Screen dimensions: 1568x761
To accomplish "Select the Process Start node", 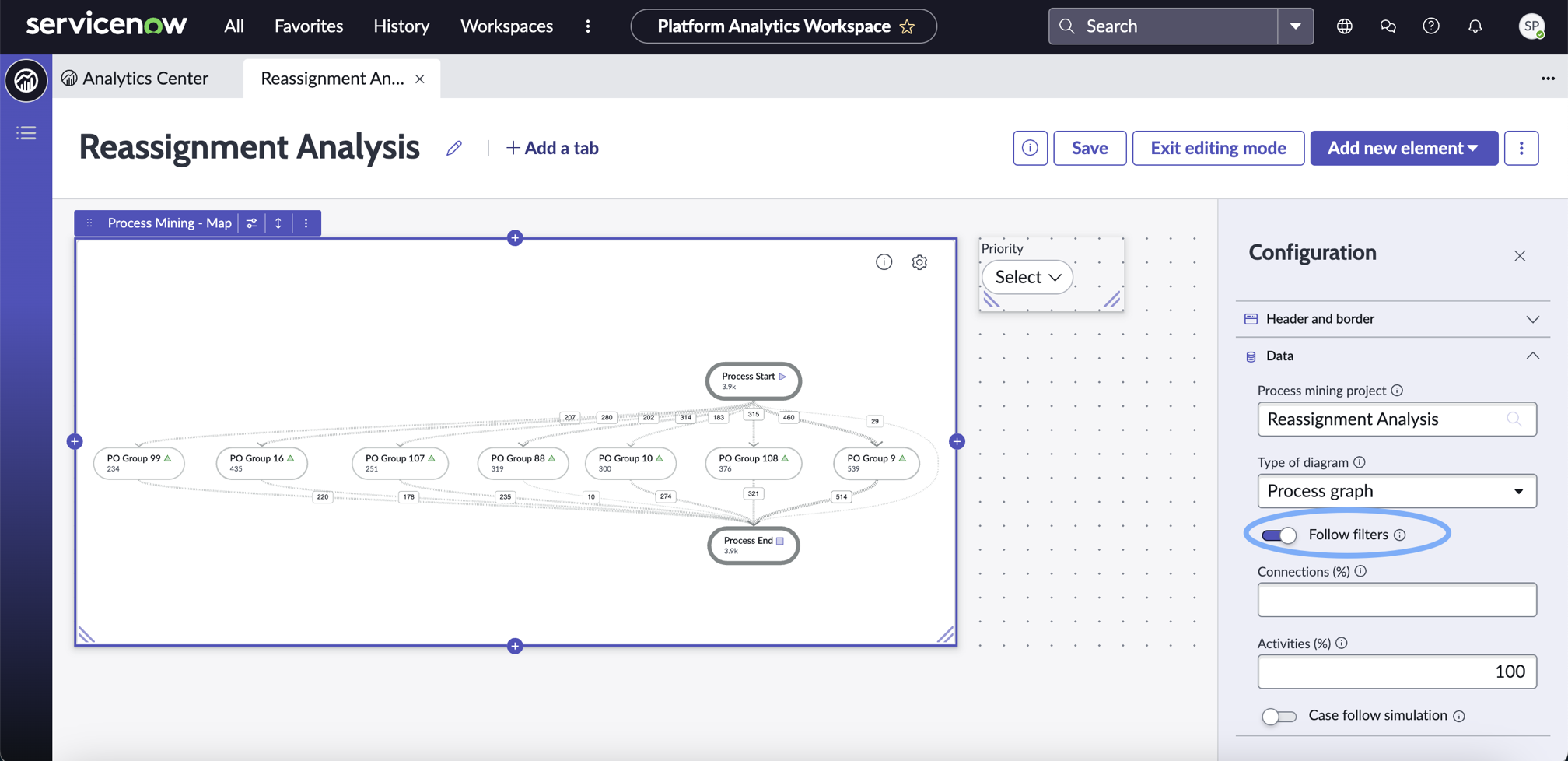I will [x=754, y=381].
